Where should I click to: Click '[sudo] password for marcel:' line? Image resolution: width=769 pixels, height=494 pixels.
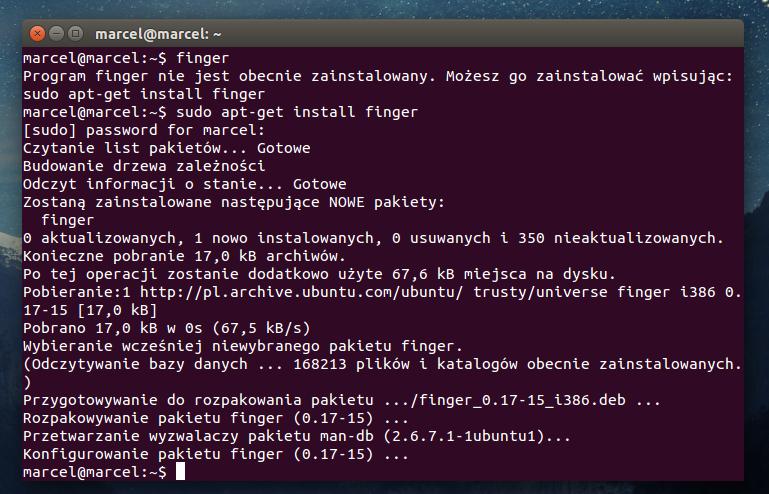point(144,130)
